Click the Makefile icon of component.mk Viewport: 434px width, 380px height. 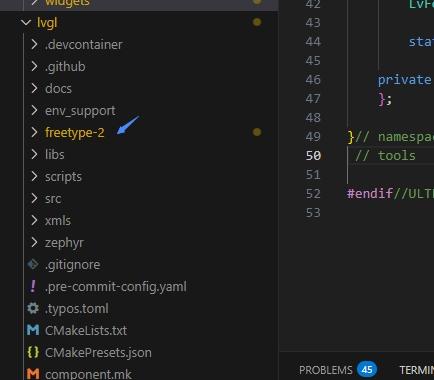click(x=33, y=374)
